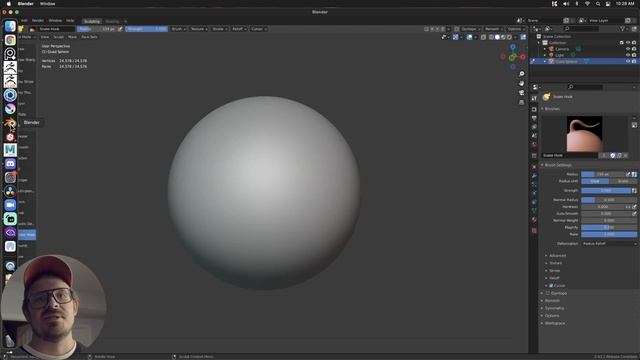Set Radius Unit to Scene
This screenshot has width=640, height=360.
pyautogui.click(x=623, y=181)
